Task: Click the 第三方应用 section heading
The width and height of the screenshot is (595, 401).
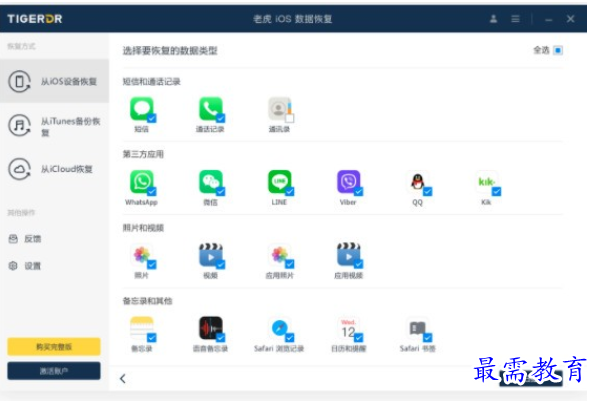Action: pos(143,154)
